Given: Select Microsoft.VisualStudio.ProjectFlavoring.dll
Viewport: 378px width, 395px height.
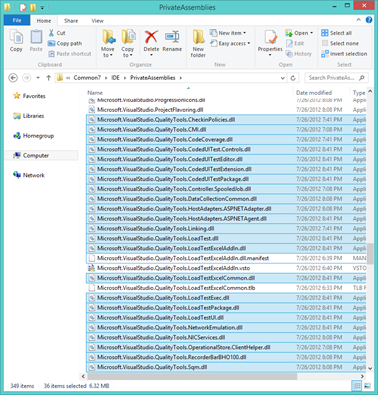Looking at the screenshot, I should (226, 110).
